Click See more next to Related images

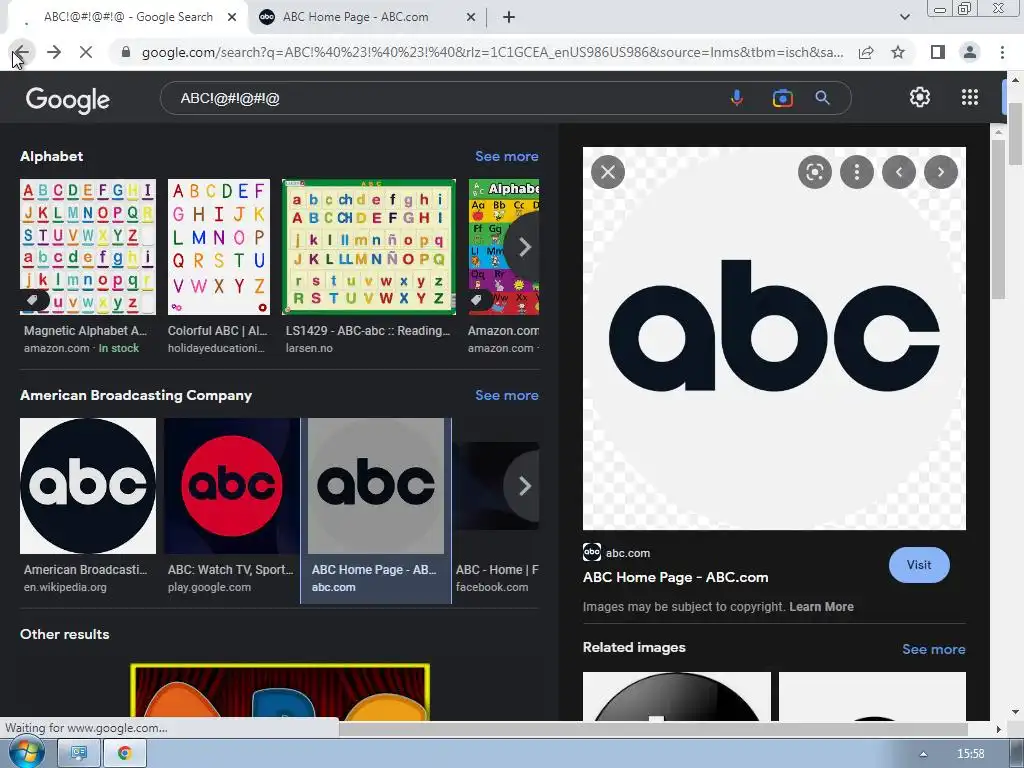point(934,649)
